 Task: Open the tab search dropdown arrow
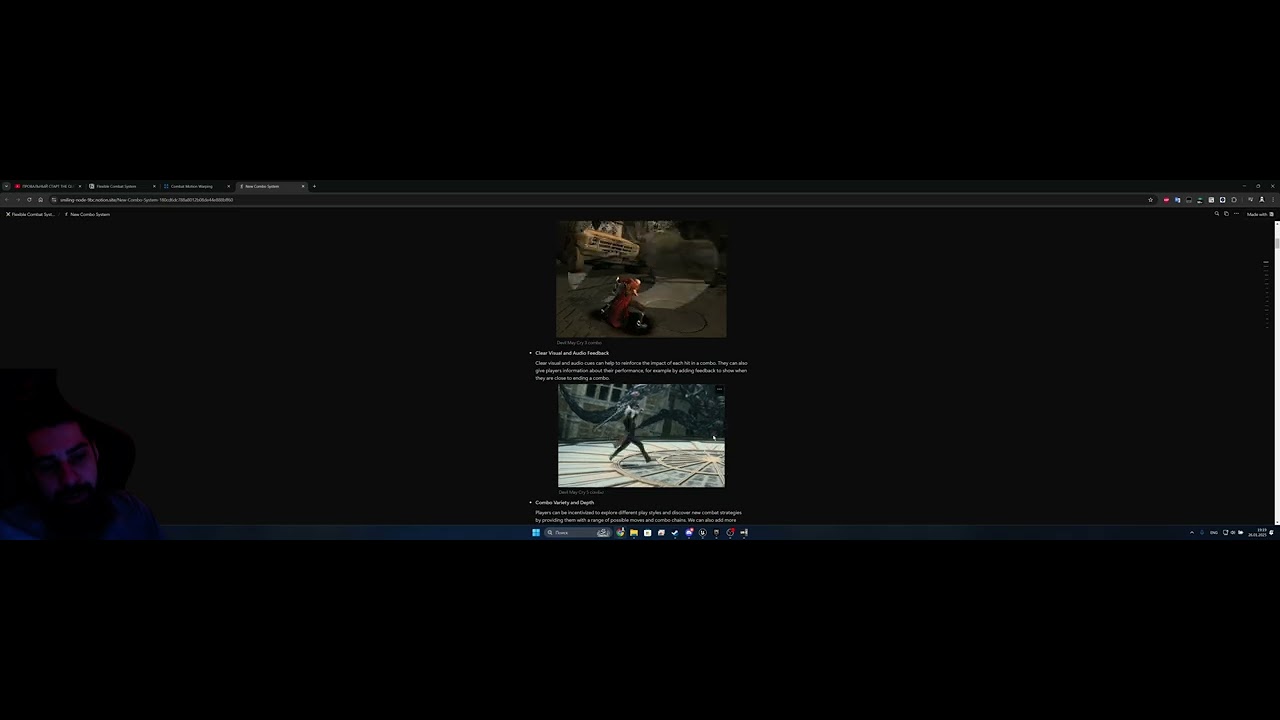6,186
